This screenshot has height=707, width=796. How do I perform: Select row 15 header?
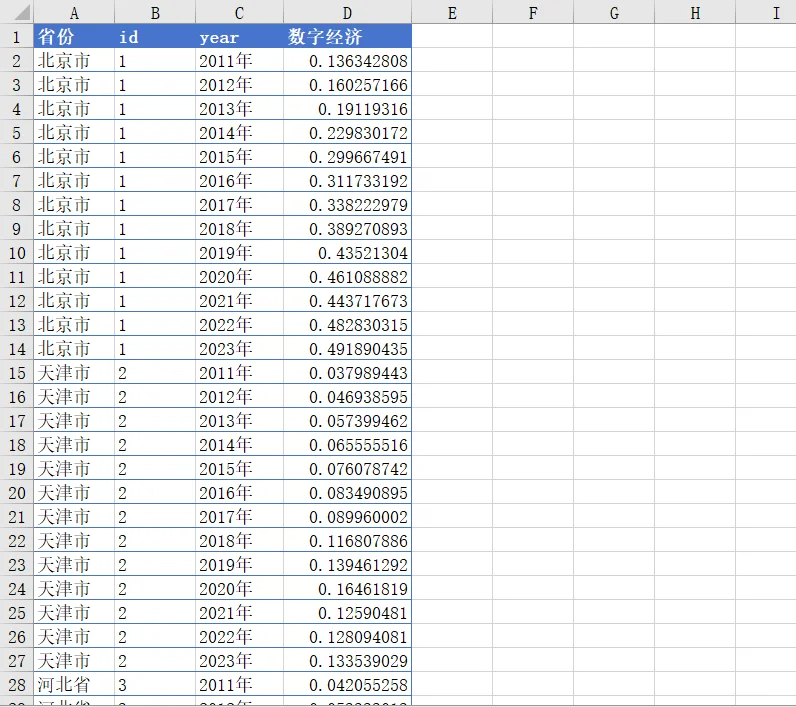pos(17,373)
